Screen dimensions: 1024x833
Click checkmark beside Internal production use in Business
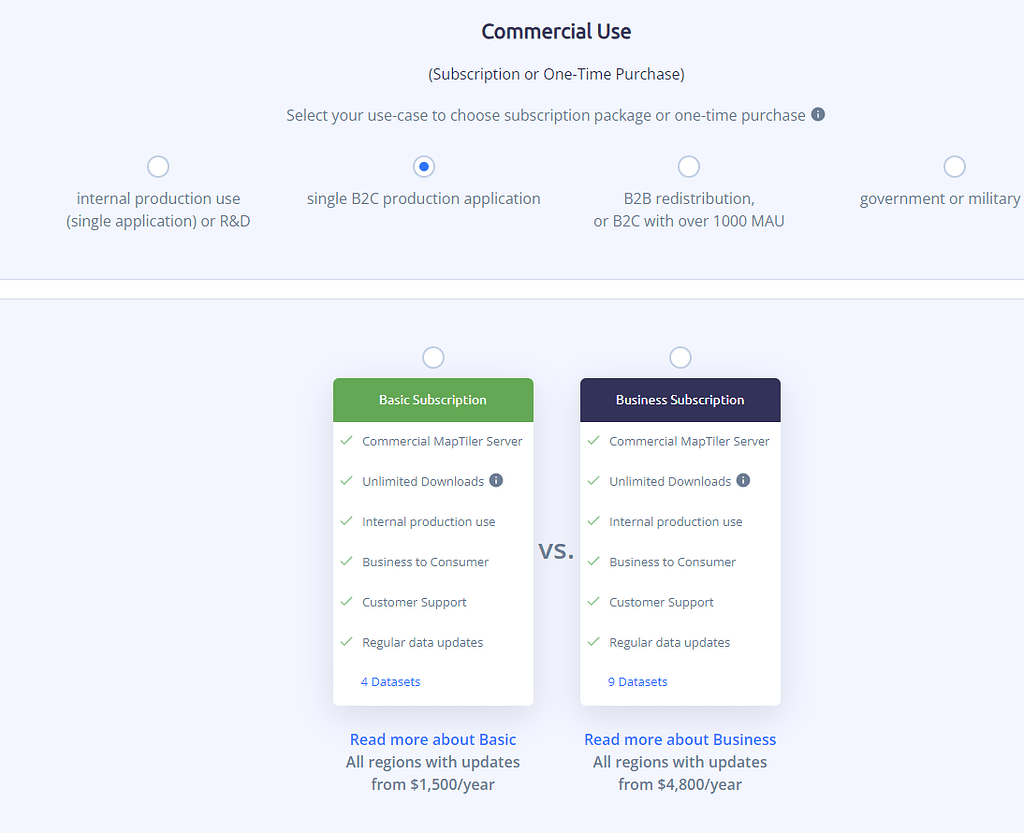(593, 521)
